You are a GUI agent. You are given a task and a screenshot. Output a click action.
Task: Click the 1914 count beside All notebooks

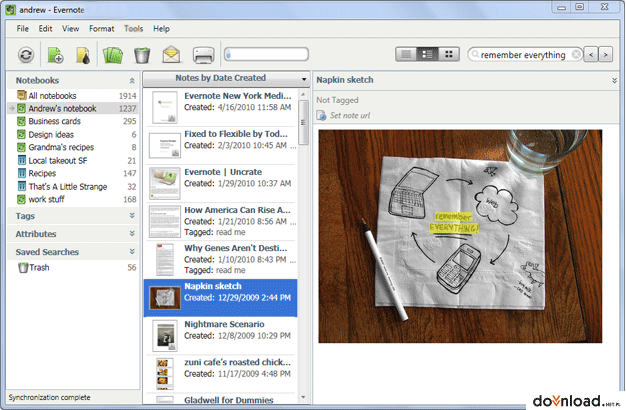pyautogui.click(x=127, y=96)
